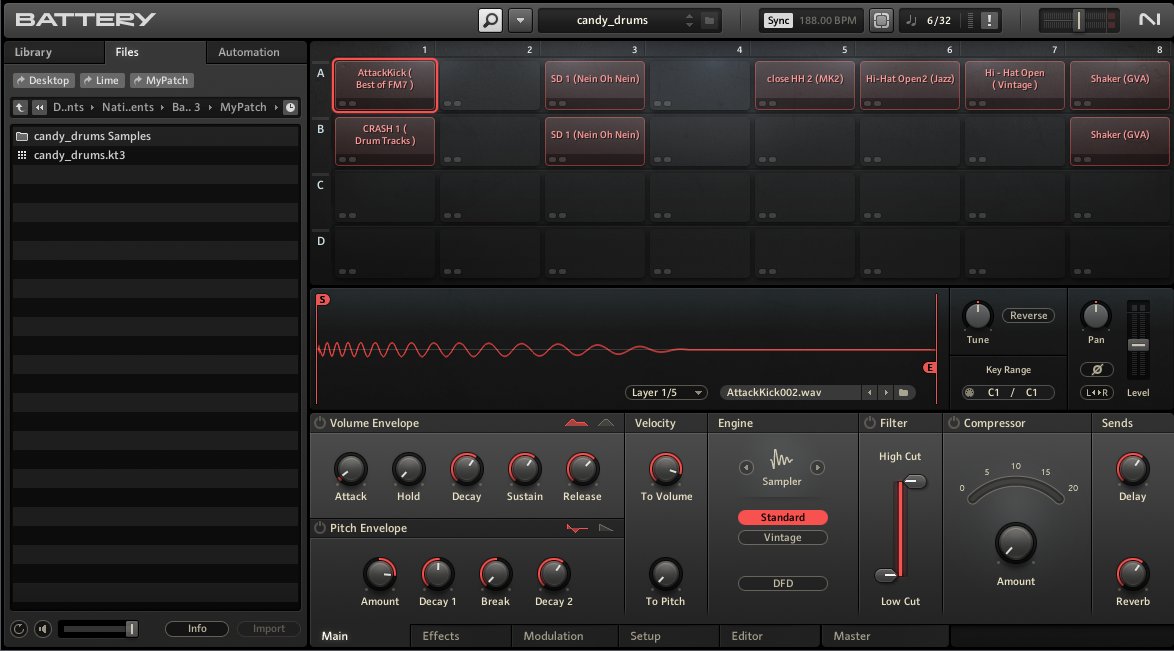
Task: Toggle Pitch Envelope power button
Action: pos(320,527)
